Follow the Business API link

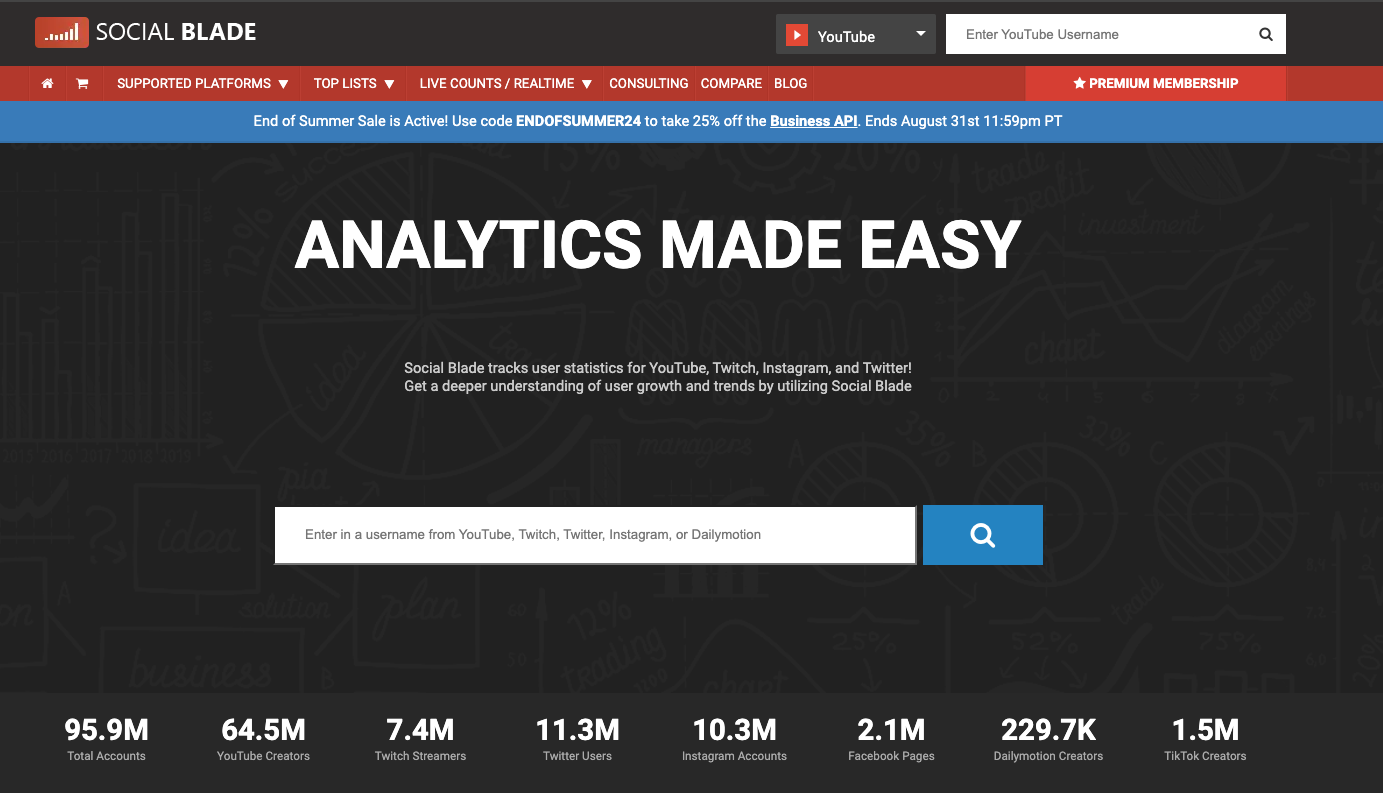pyautogui.click(x=814, y=121)
